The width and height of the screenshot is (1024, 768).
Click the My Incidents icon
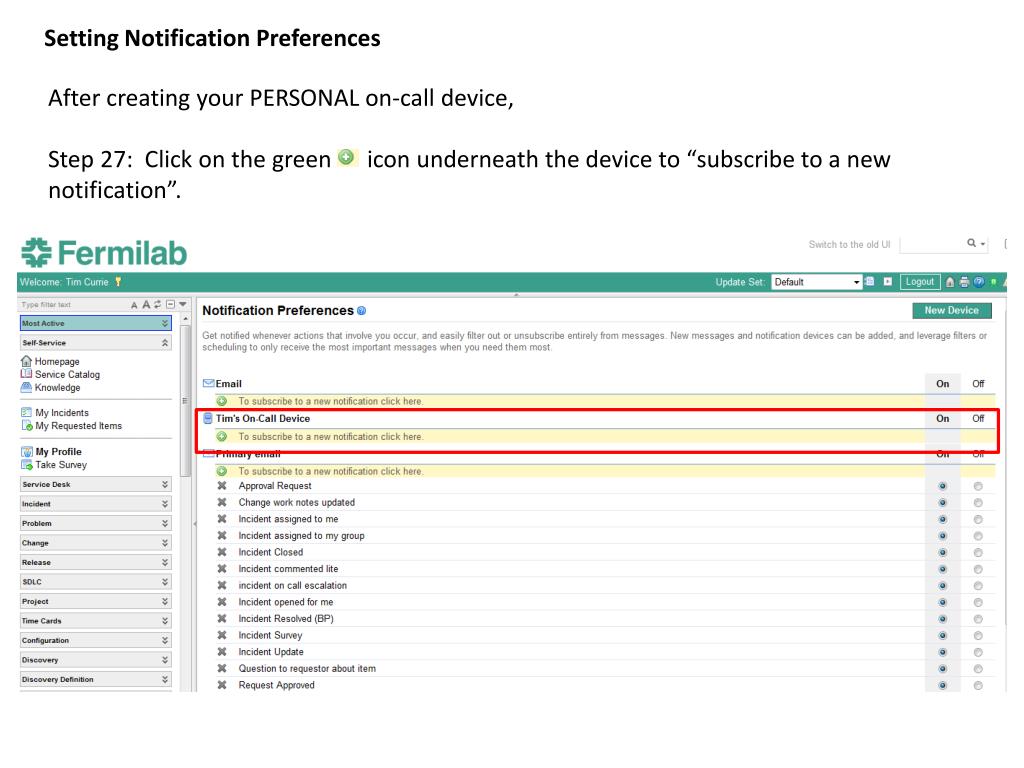(x=26, y=412)
